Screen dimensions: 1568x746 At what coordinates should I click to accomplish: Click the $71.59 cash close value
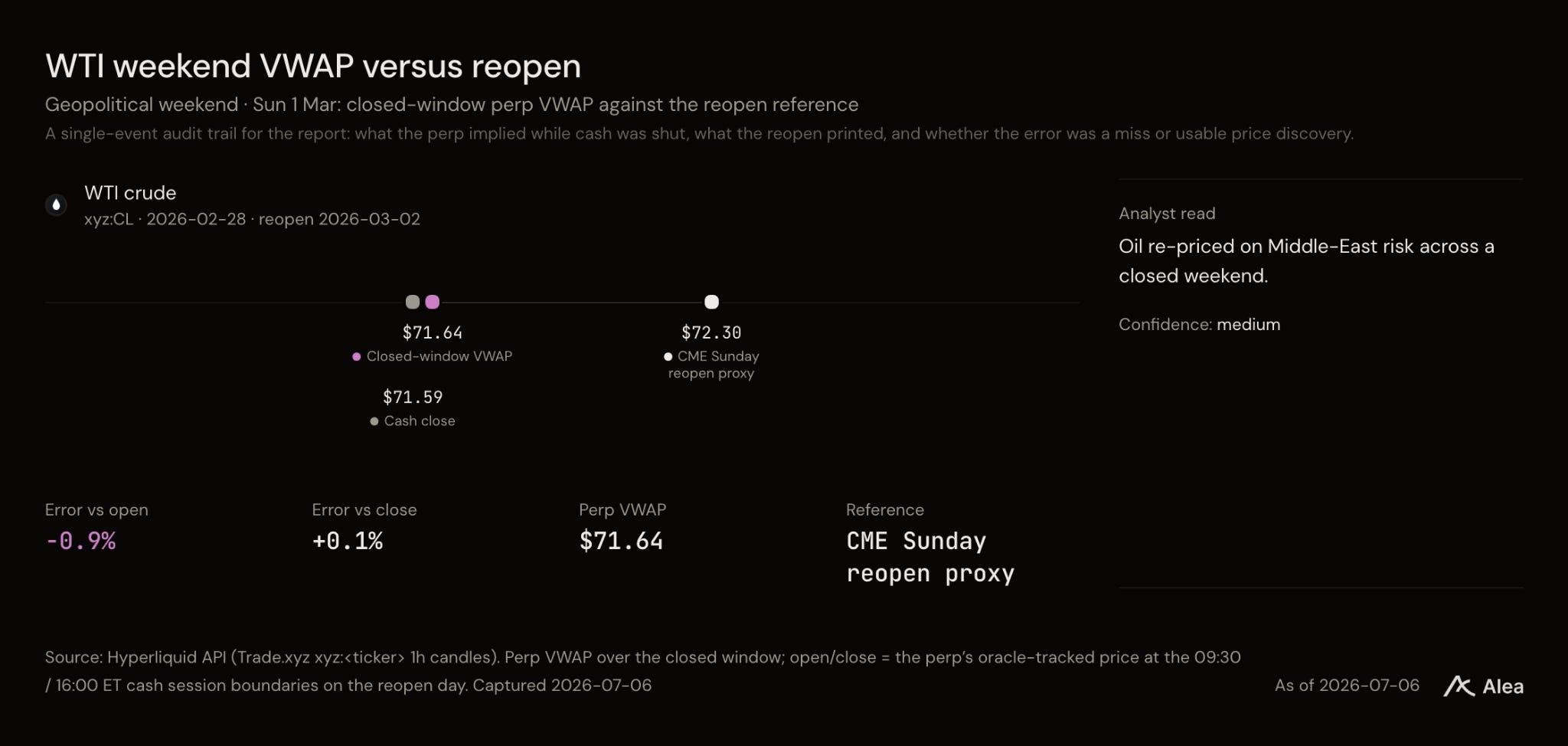pos(413,397)
